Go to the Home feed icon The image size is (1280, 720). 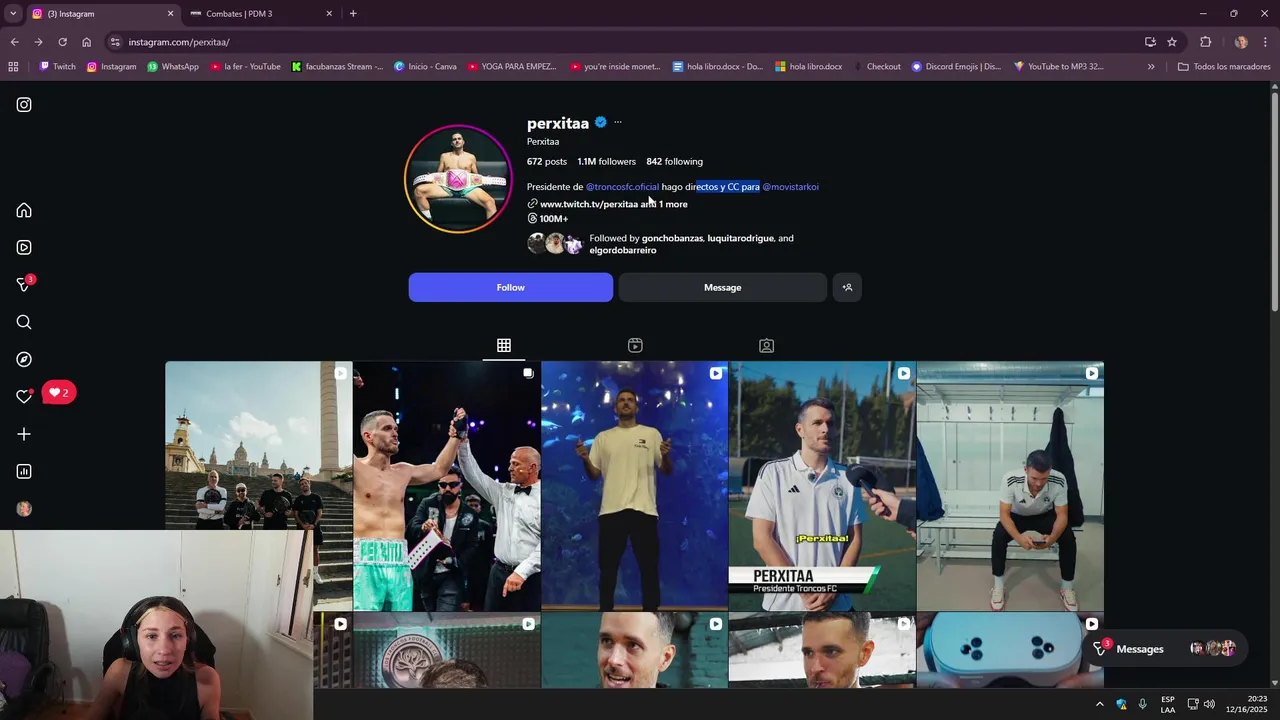[x=24, y=210]
